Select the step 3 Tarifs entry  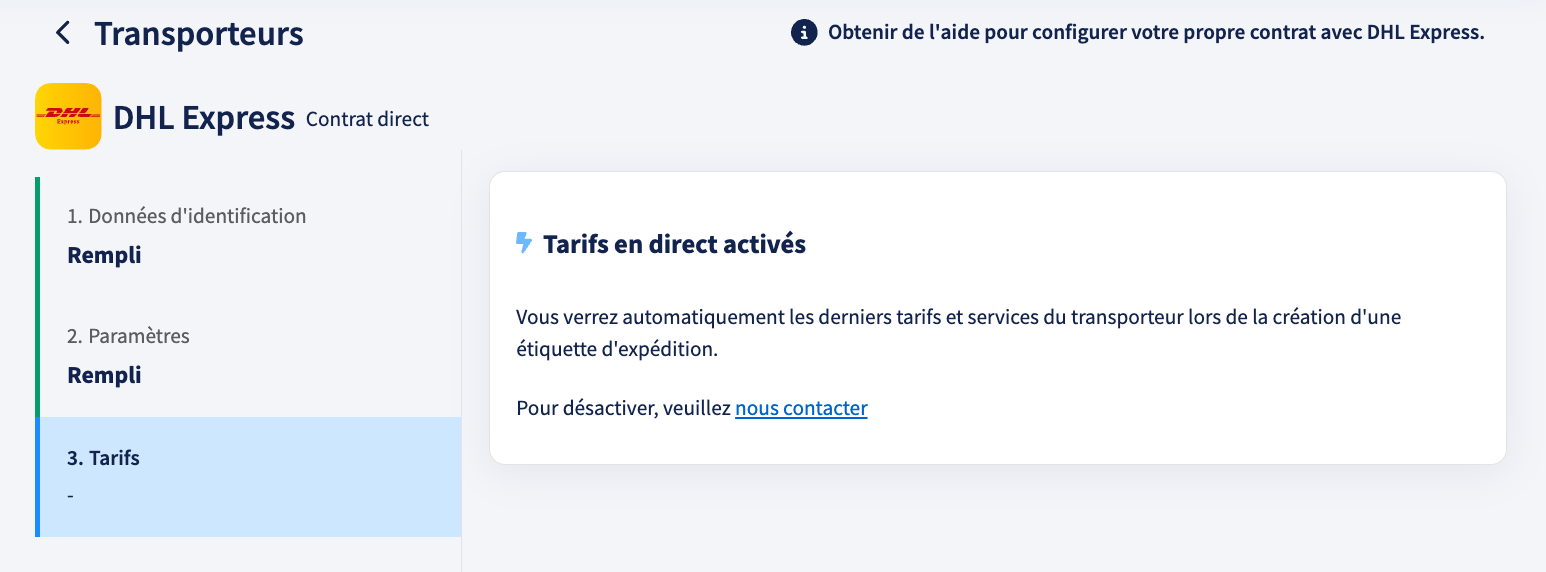coord(248,477)
